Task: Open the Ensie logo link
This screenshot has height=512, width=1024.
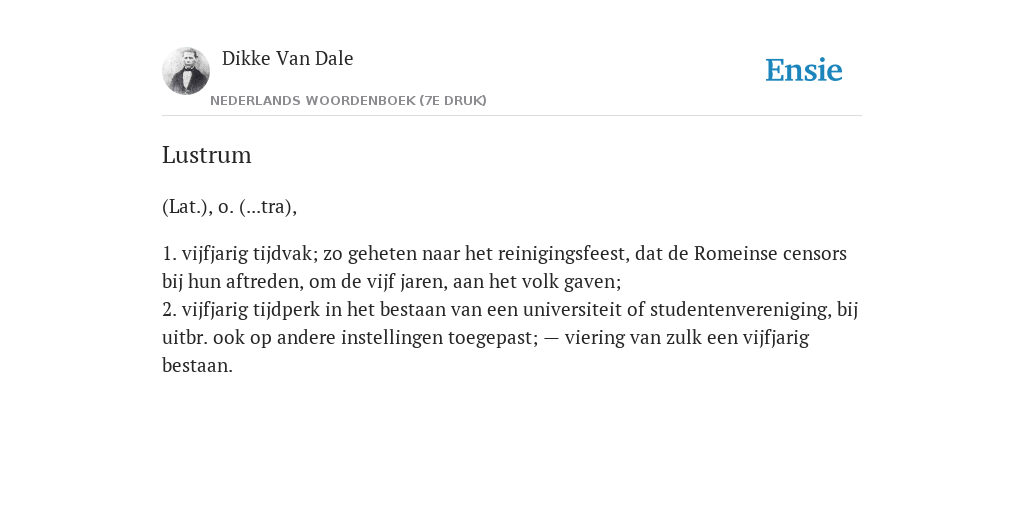Action: tap(804, 70)
